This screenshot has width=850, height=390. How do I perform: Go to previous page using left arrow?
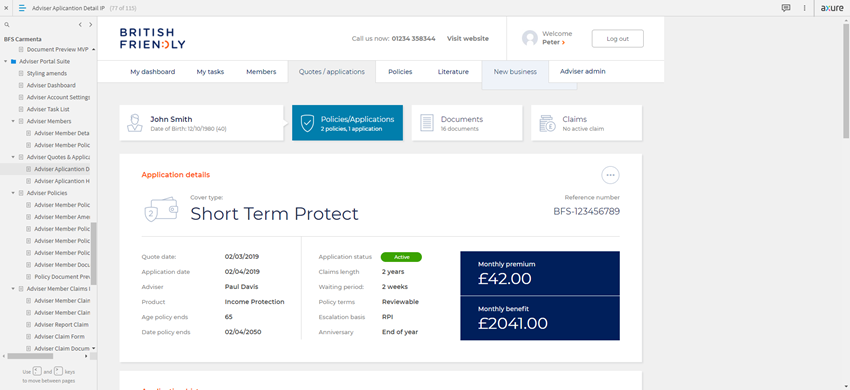click(x=80, y=25)
